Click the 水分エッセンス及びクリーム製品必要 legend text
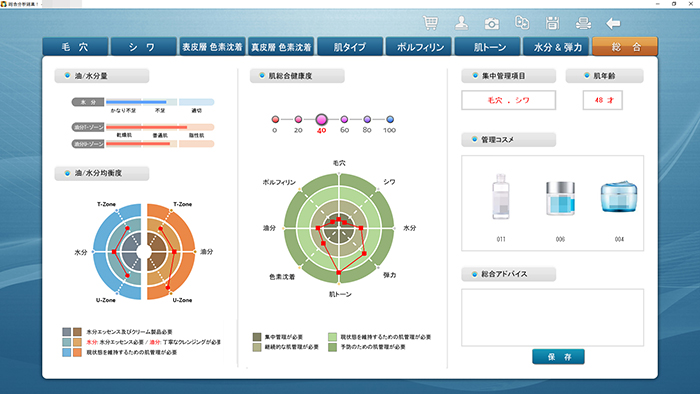The height and width of the screenshot is (394, 700). 129,332
